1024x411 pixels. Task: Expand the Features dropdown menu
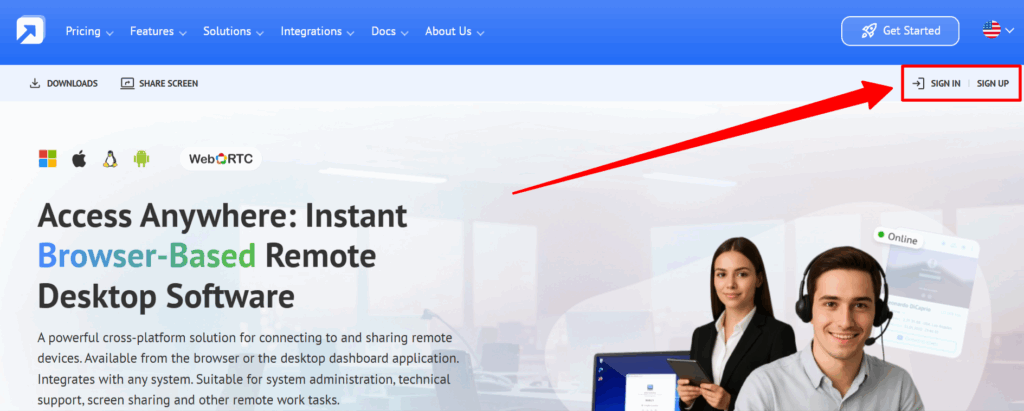coord(159,31)
